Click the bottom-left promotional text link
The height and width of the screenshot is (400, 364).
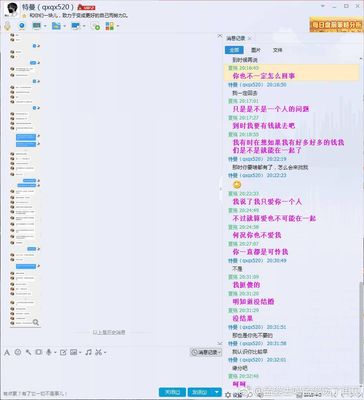point(36,394)
